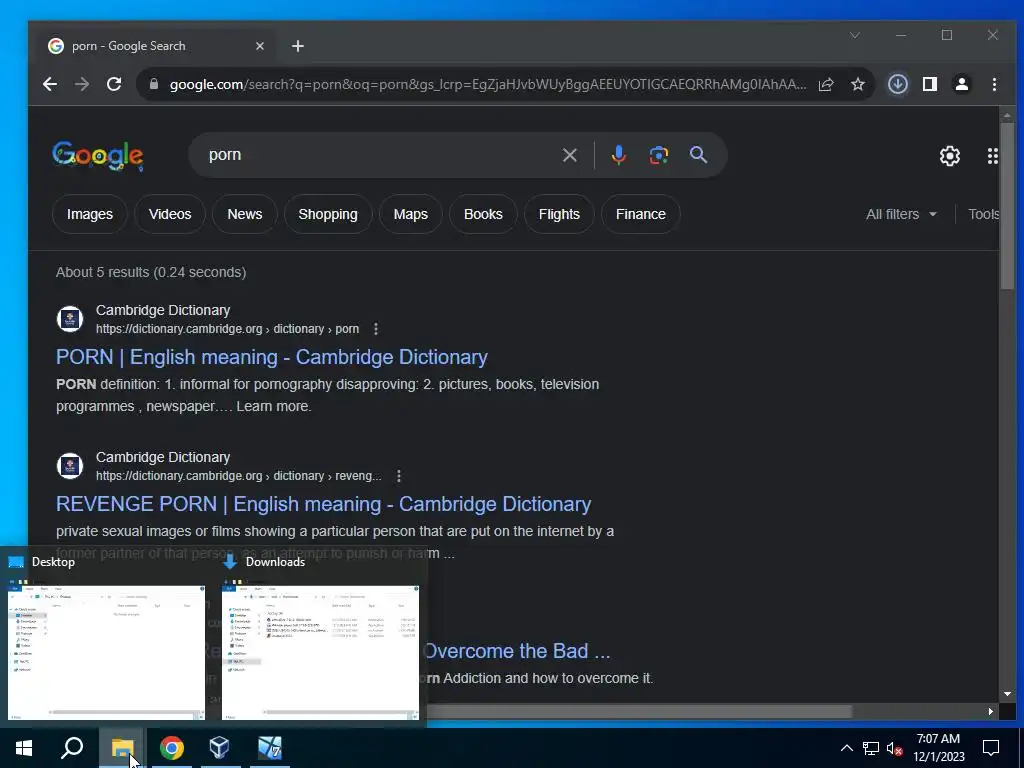1024x768 pixels.
Task: Open Google quick settings gear
Action: (x=950, y=155)
